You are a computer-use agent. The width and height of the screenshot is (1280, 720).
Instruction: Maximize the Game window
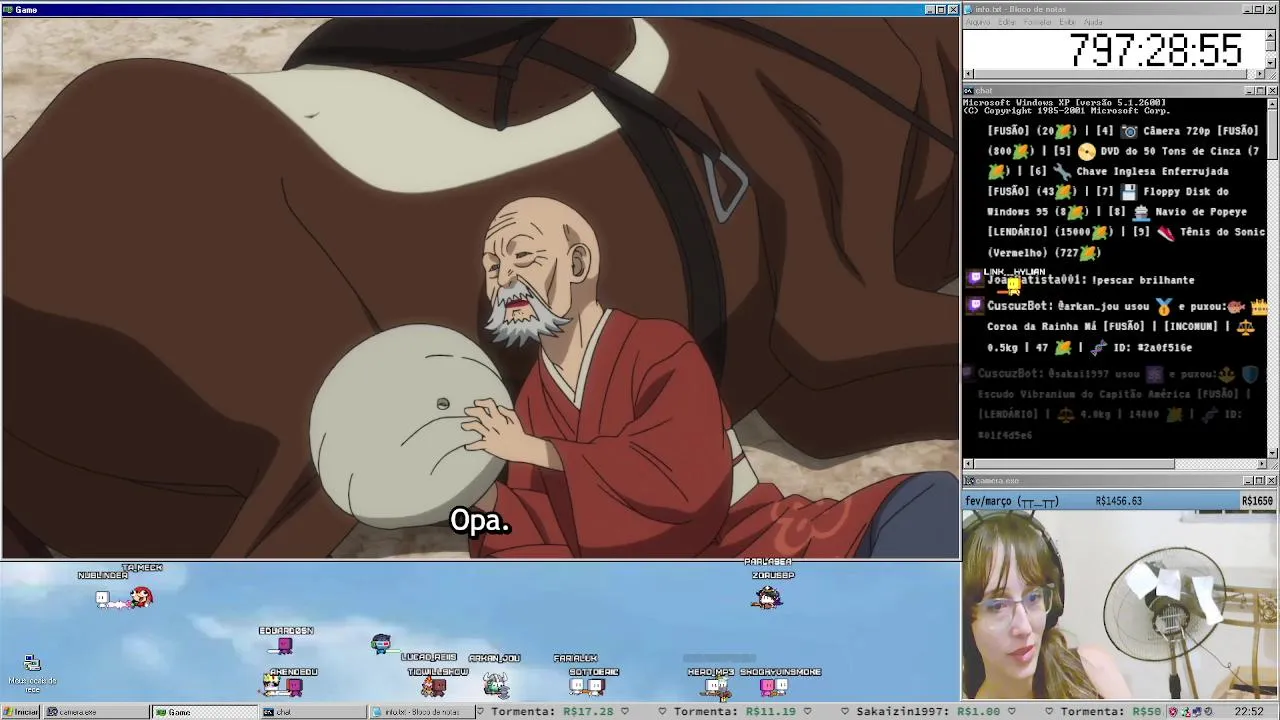pos(941,9)
